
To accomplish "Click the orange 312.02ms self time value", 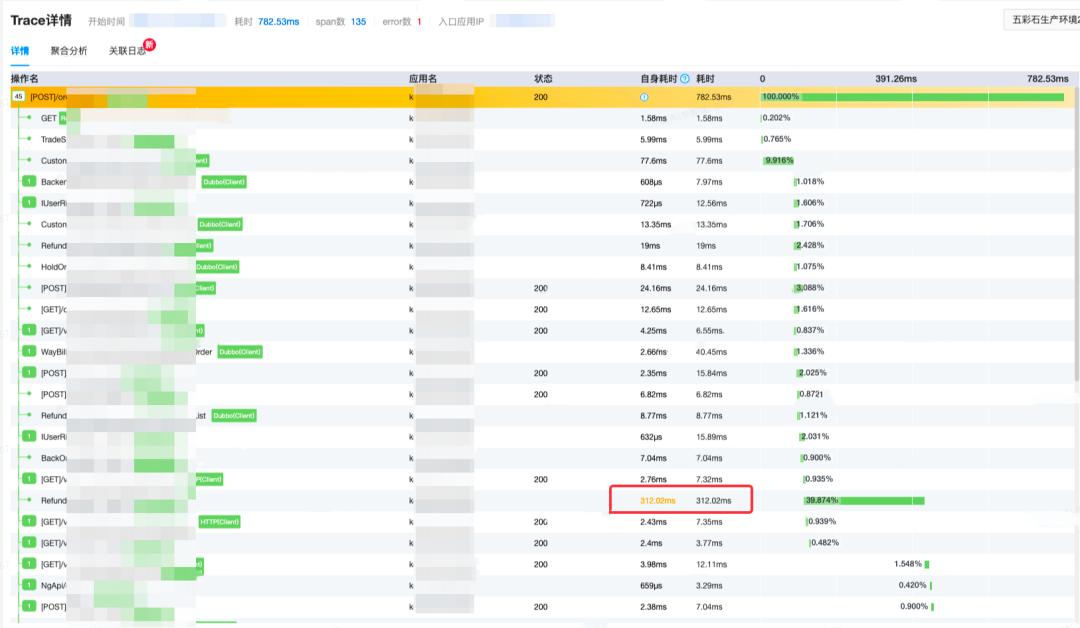I will click(x=657, y=501).
